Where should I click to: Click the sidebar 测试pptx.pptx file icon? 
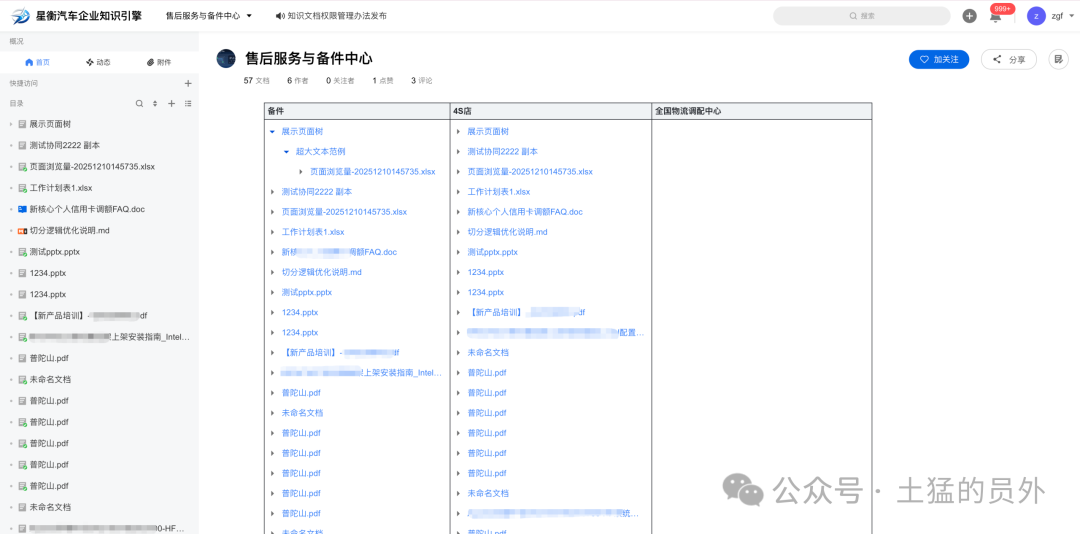[22, 251]
